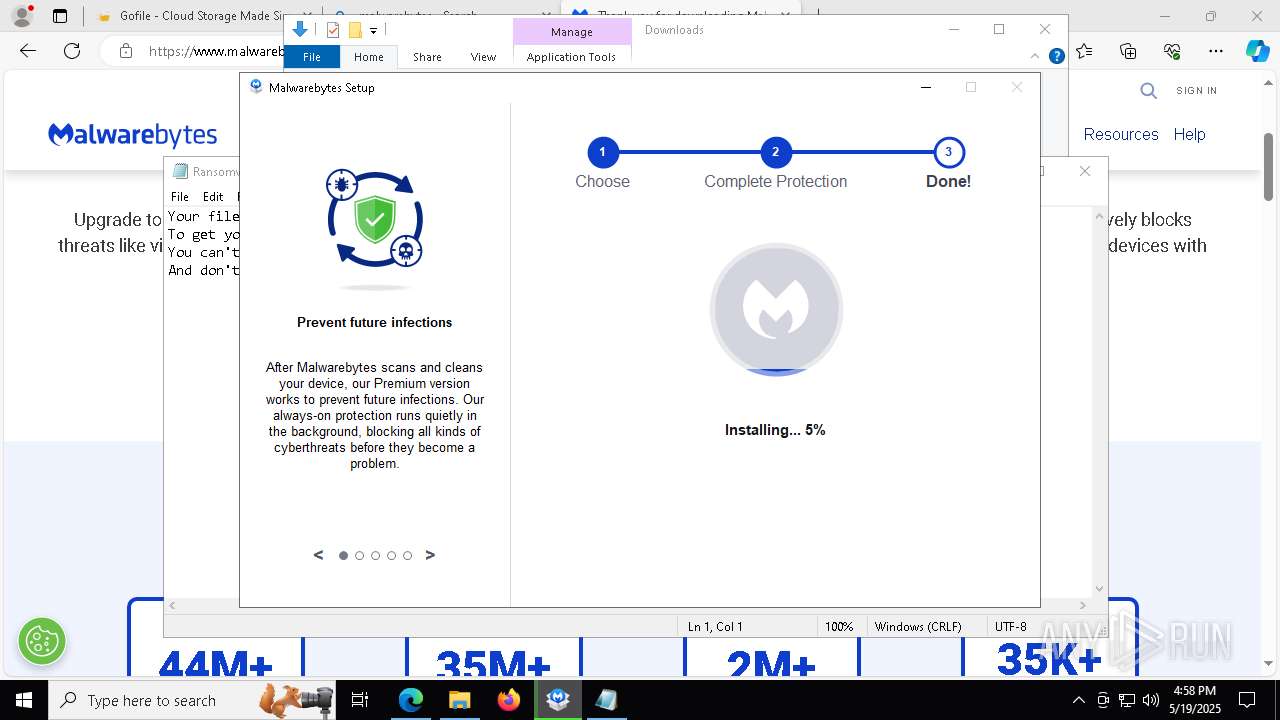Go back in Edge browser

[28, 51]
